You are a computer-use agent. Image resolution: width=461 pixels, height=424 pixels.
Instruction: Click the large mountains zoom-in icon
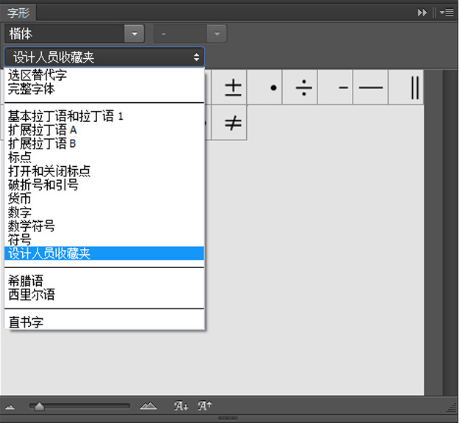[148, 406]
